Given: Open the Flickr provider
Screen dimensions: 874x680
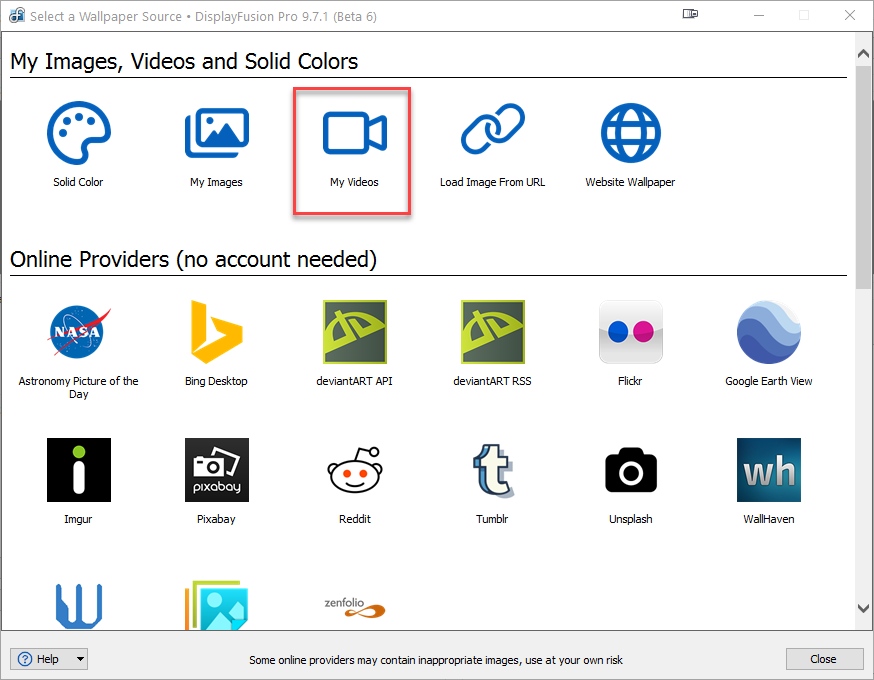Looking at the screenshot, I should 630,332.
